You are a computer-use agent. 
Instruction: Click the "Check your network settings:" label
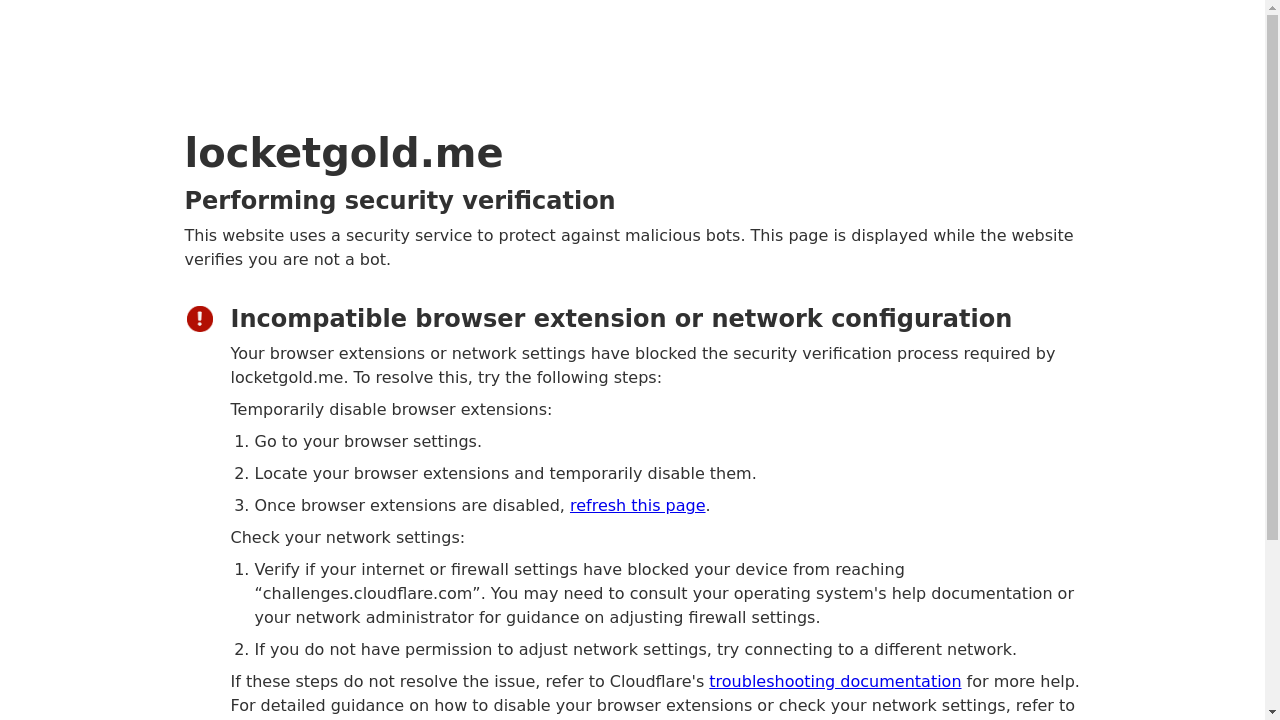[347, 538]
